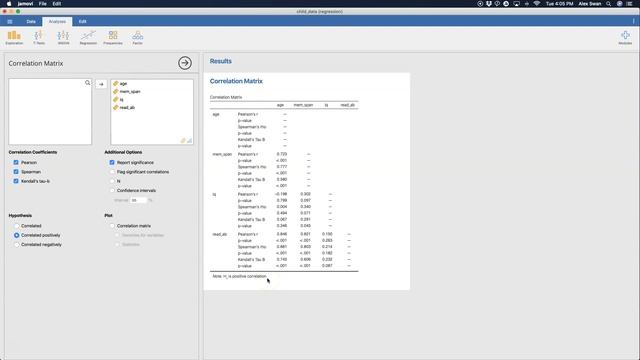Viewport: 640px width, 360px height.
Task: Select the Correlated positively radio
Action: tap(16, 235)
